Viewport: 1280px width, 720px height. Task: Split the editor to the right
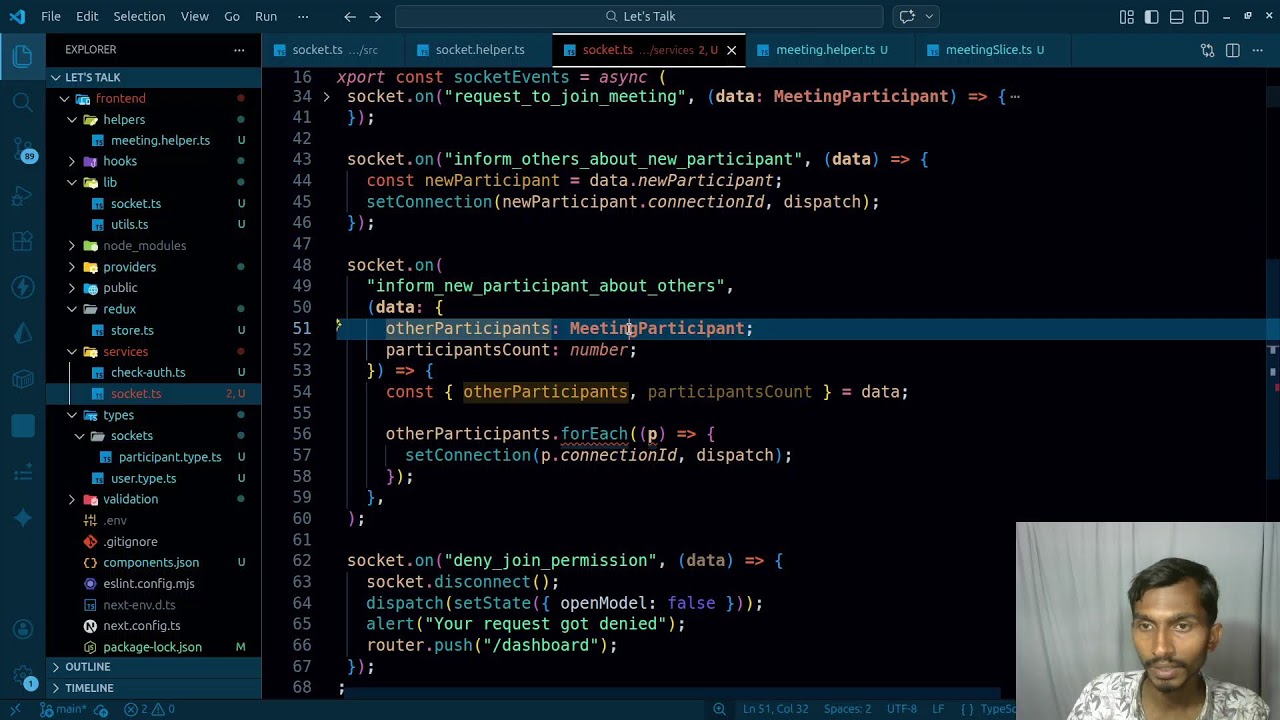[1232, 50]
